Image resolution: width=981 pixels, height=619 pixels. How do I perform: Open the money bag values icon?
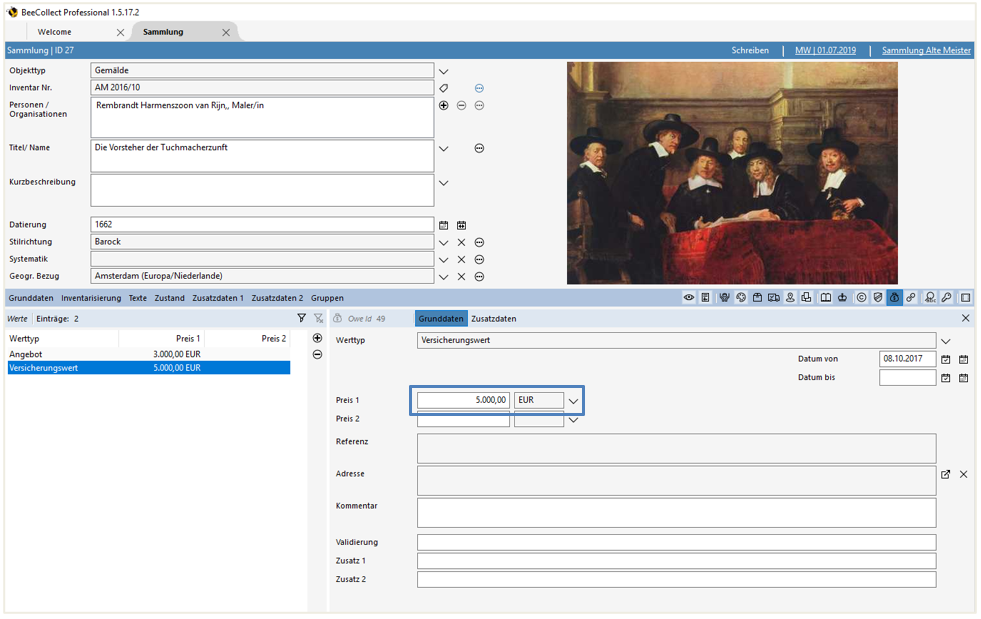coord(894,298)
